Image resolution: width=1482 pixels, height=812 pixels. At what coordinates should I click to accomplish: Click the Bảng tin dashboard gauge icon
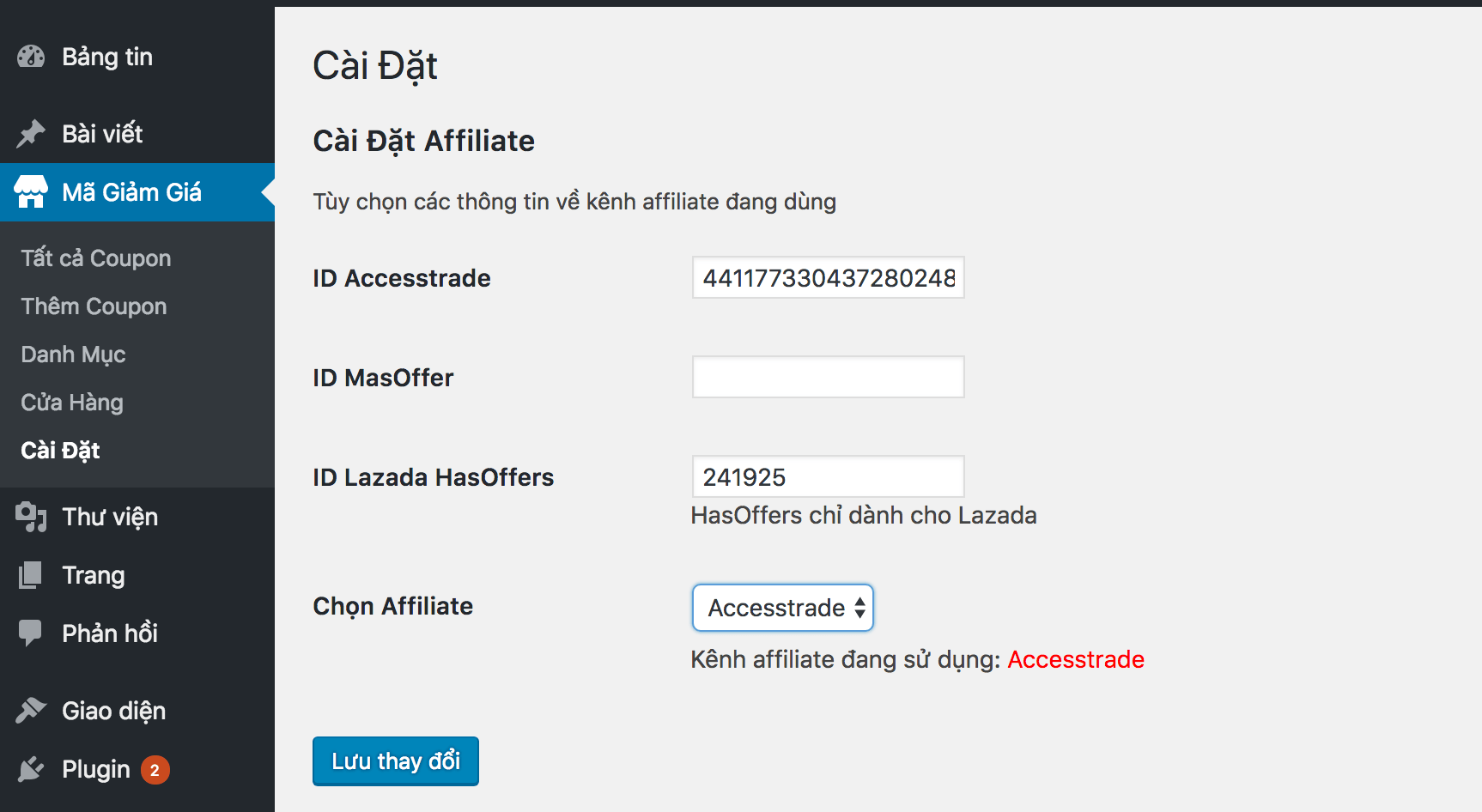click(x=31, y=57)
